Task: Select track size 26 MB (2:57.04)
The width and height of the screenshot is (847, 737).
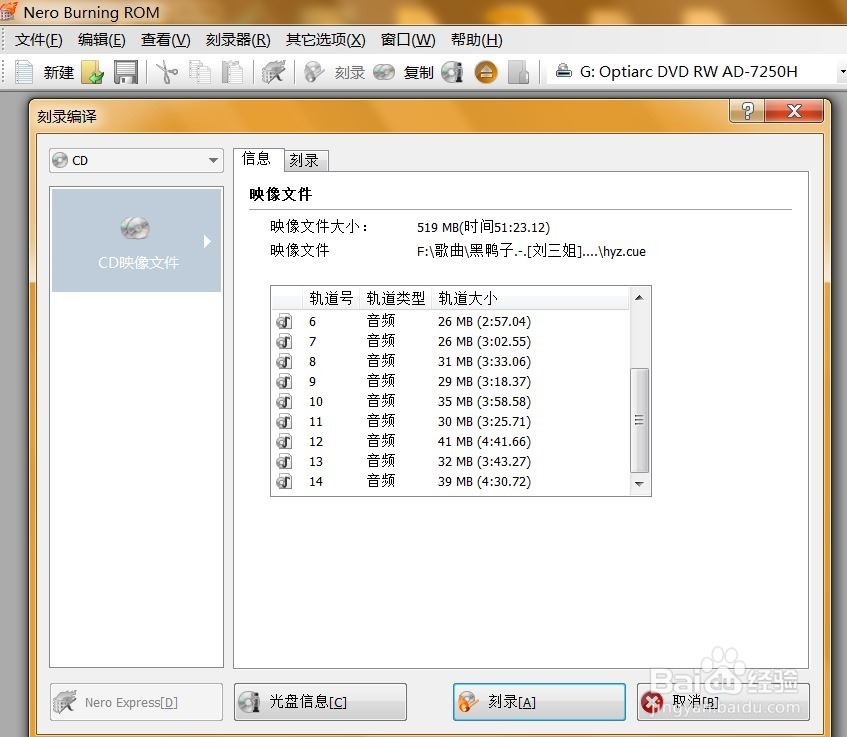Action: tap(484, 322)
